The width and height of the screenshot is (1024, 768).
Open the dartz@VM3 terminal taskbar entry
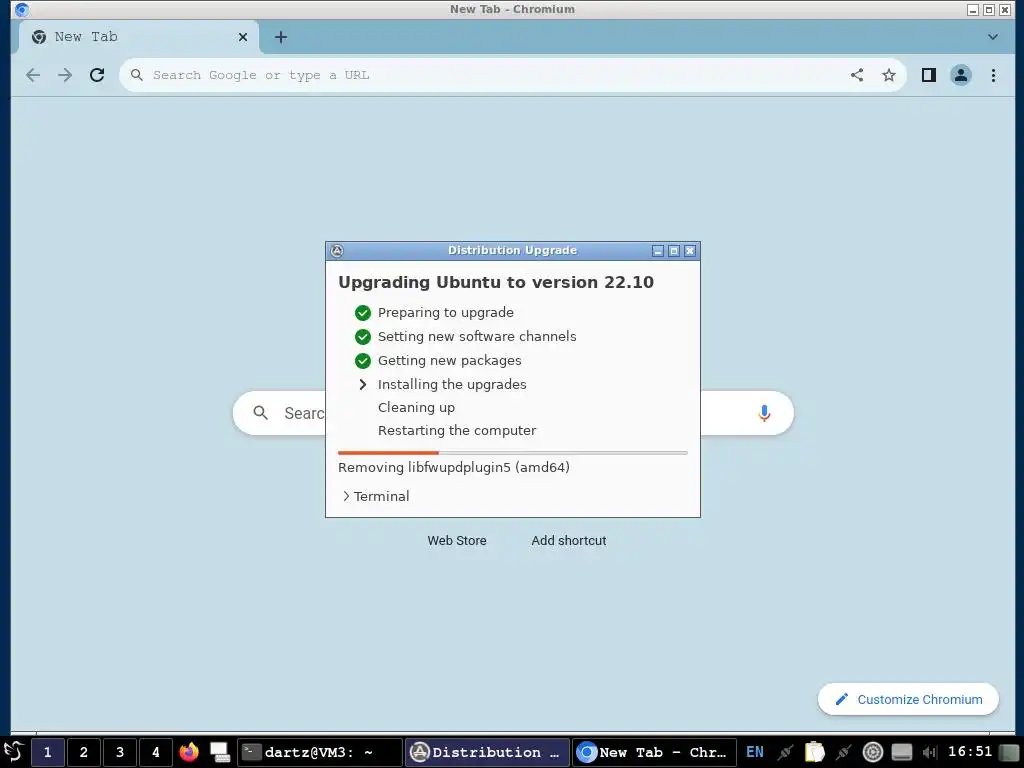click(319, 752)
